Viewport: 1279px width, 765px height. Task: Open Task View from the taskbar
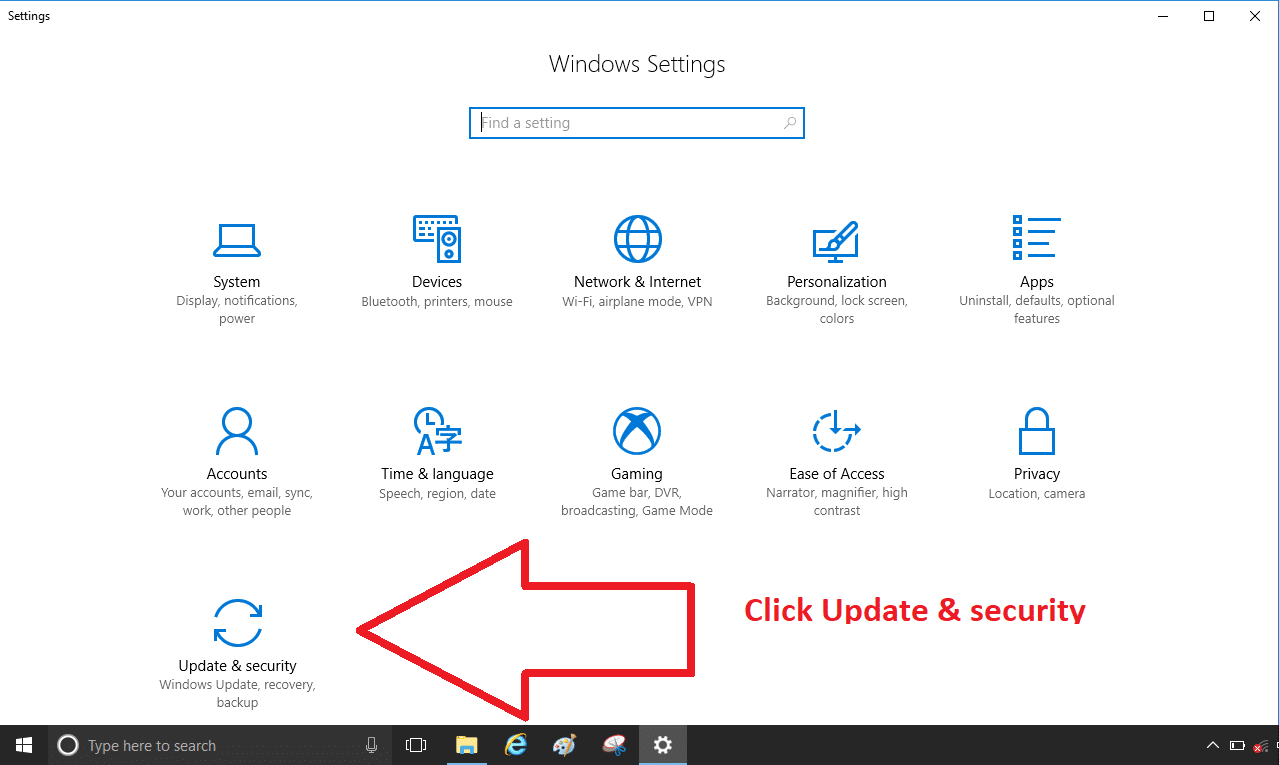(415, 745)
